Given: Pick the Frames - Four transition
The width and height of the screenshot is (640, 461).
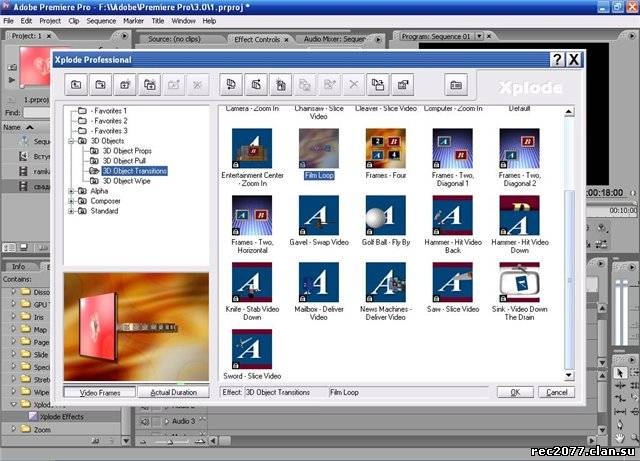Looking at the screenshot, I should 386,148.
